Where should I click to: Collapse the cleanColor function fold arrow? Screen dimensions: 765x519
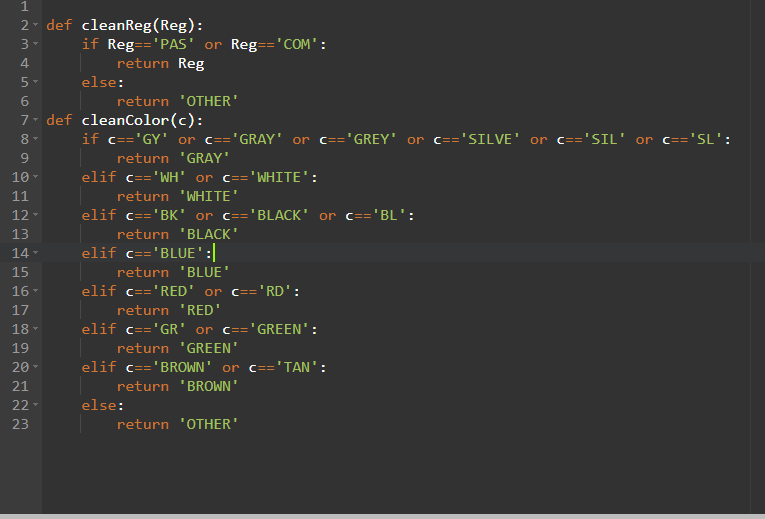(35, 120)
